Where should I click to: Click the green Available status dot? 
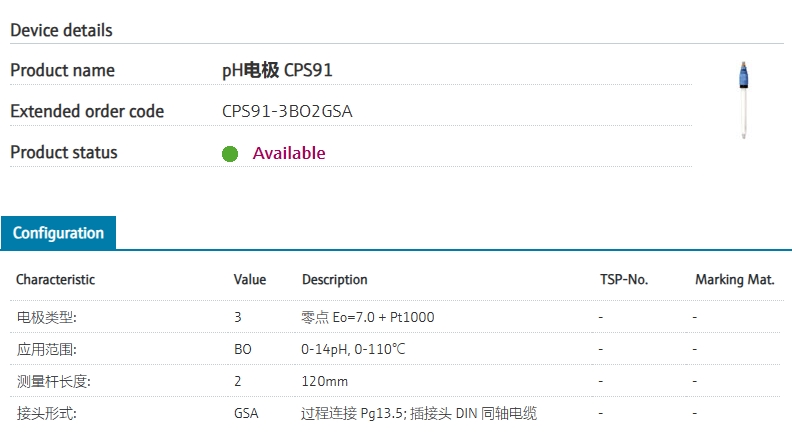pyautogui.click(x=230, y=154)
